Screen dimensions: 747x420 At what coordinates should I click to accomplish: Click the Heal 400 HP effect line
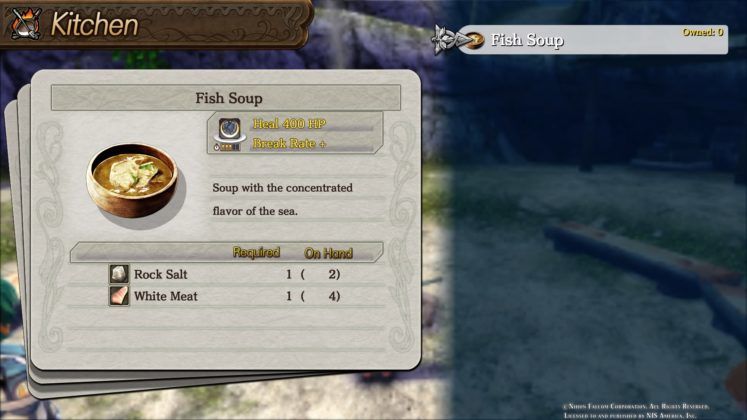coord(289,124)
